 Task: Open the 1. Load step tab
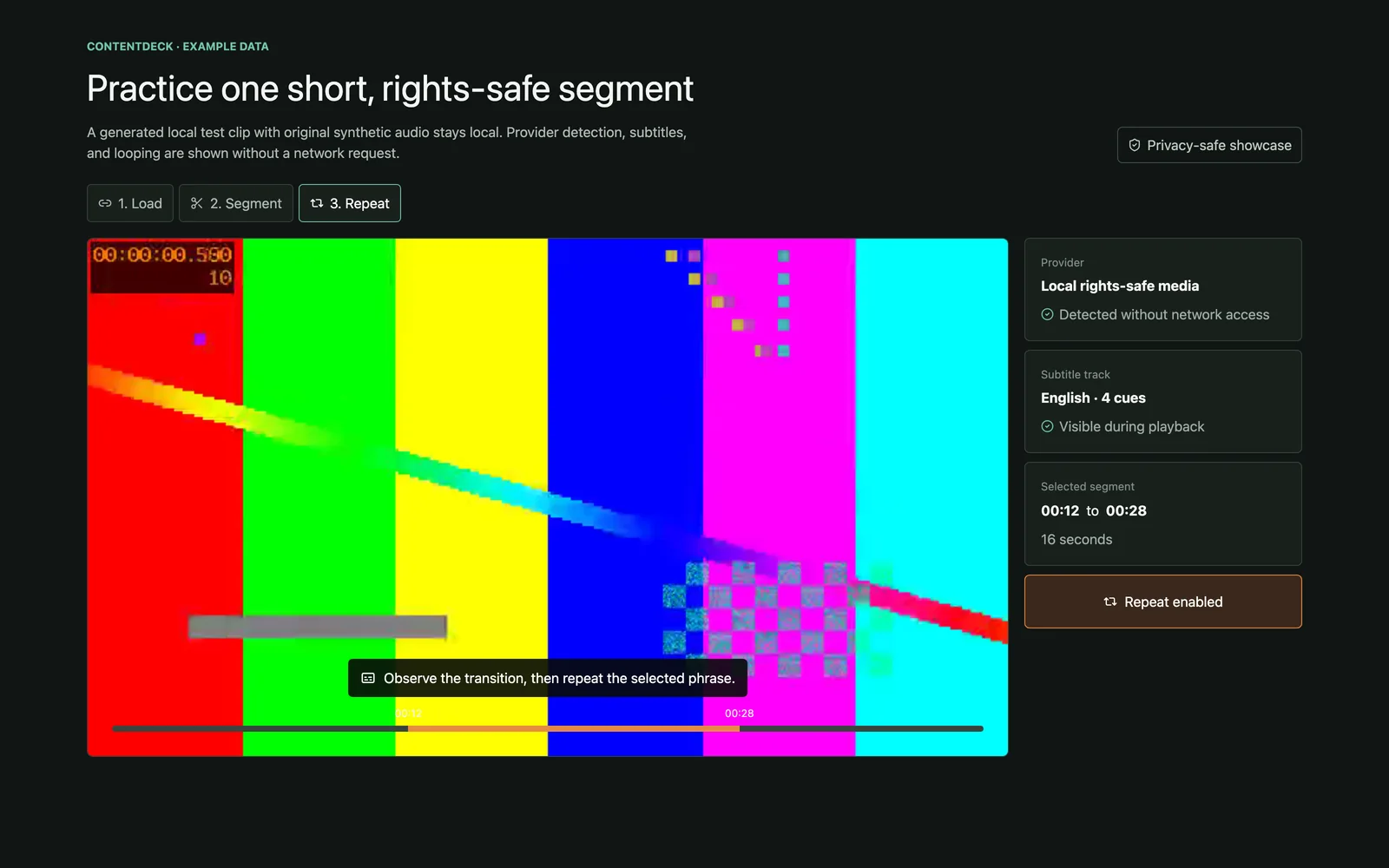coord(130,203)
